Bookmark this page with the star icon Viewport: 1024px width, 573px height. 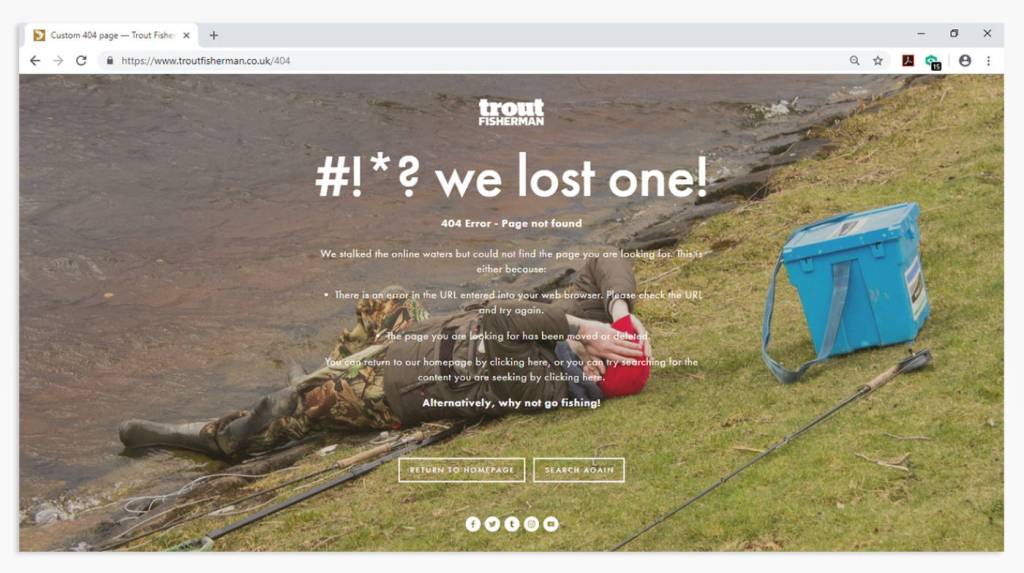pos(878,61)
